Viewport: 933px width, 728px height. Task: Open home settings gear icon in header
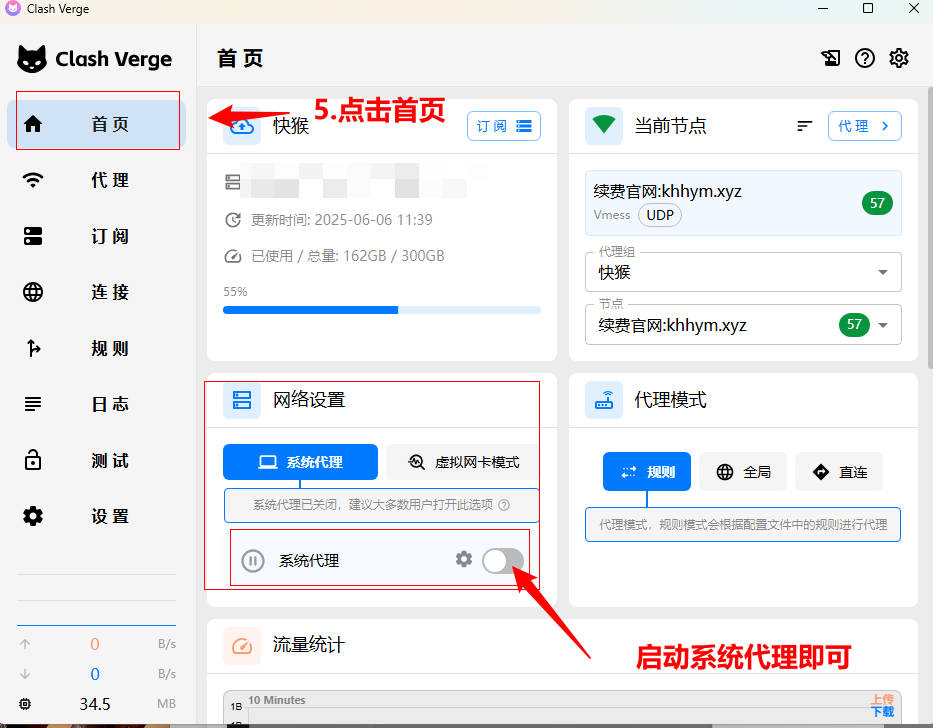coord(898,58)
